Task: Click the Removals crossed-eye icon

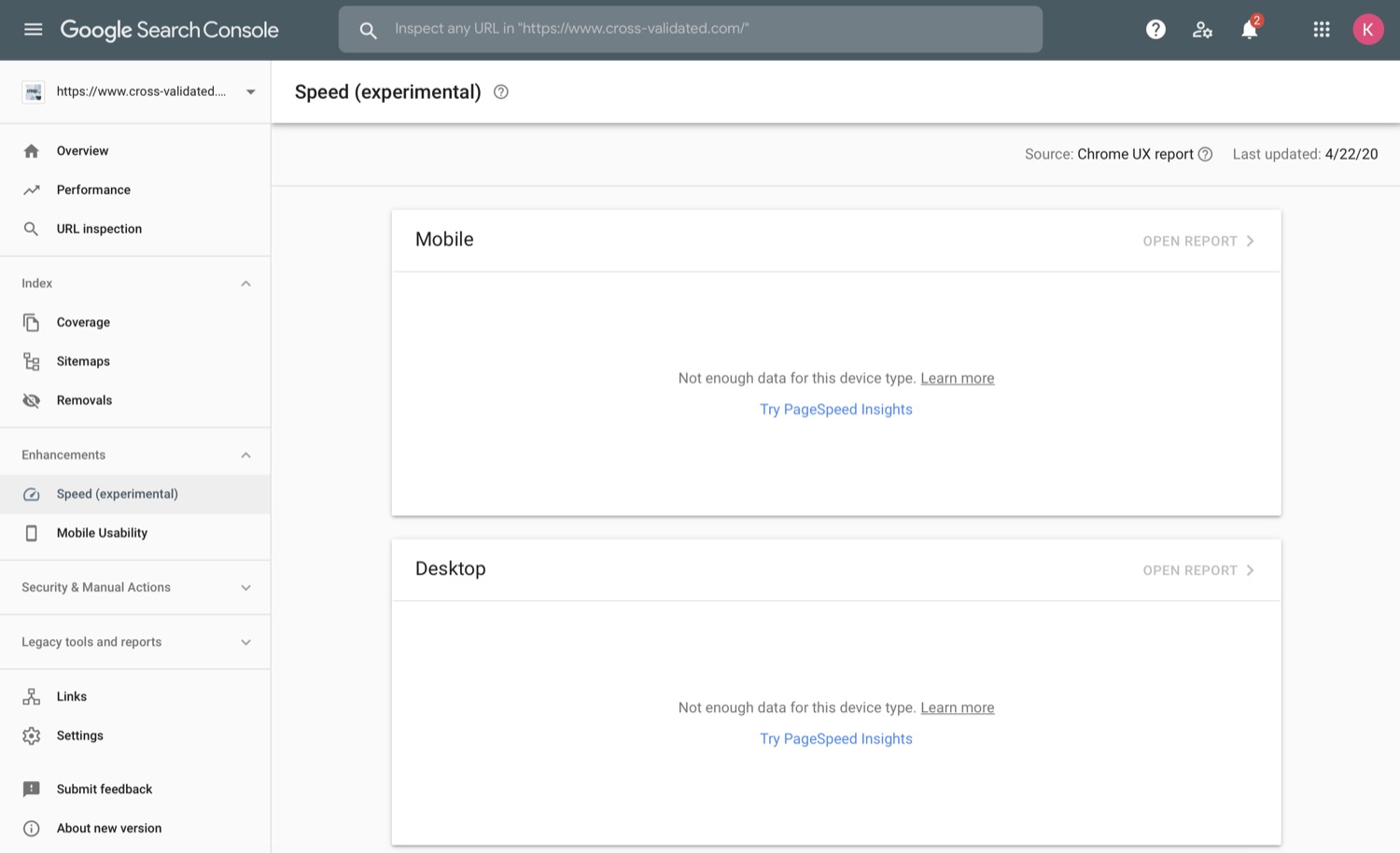Action: [32, 400]
